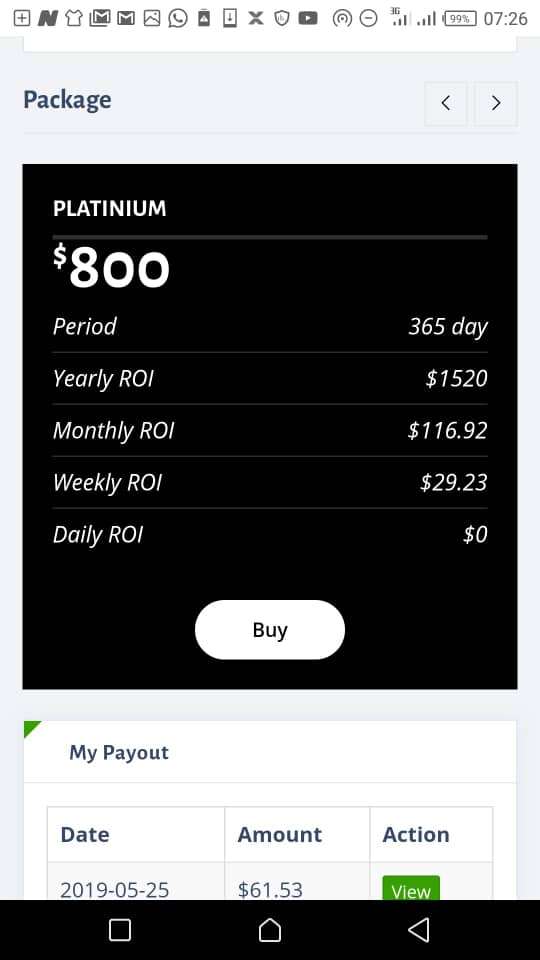Tap the Date column header
This screenshot has width=540, height=960.
(x=85, y=834)
